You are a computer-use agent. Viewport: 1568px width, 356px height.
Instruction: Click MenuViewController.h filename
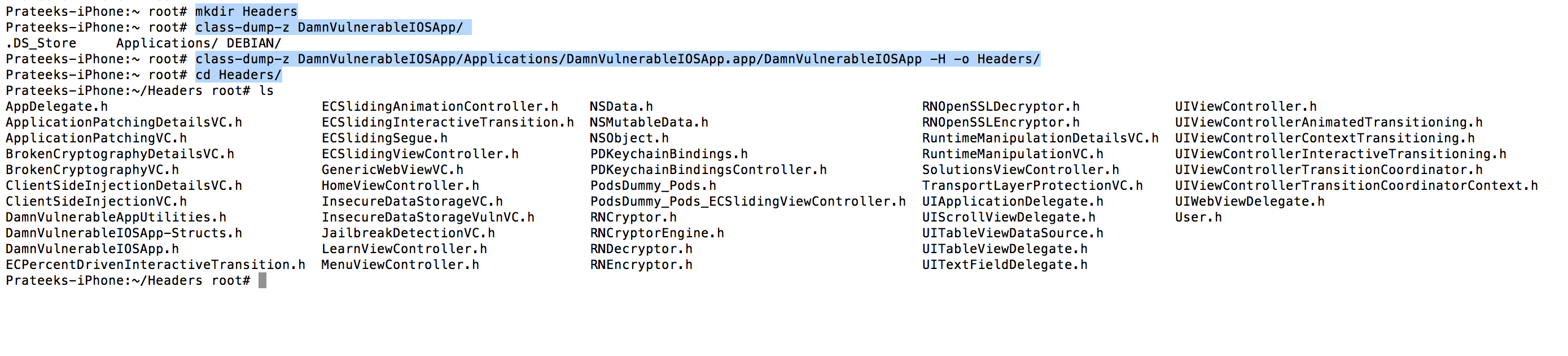point(401,265)
